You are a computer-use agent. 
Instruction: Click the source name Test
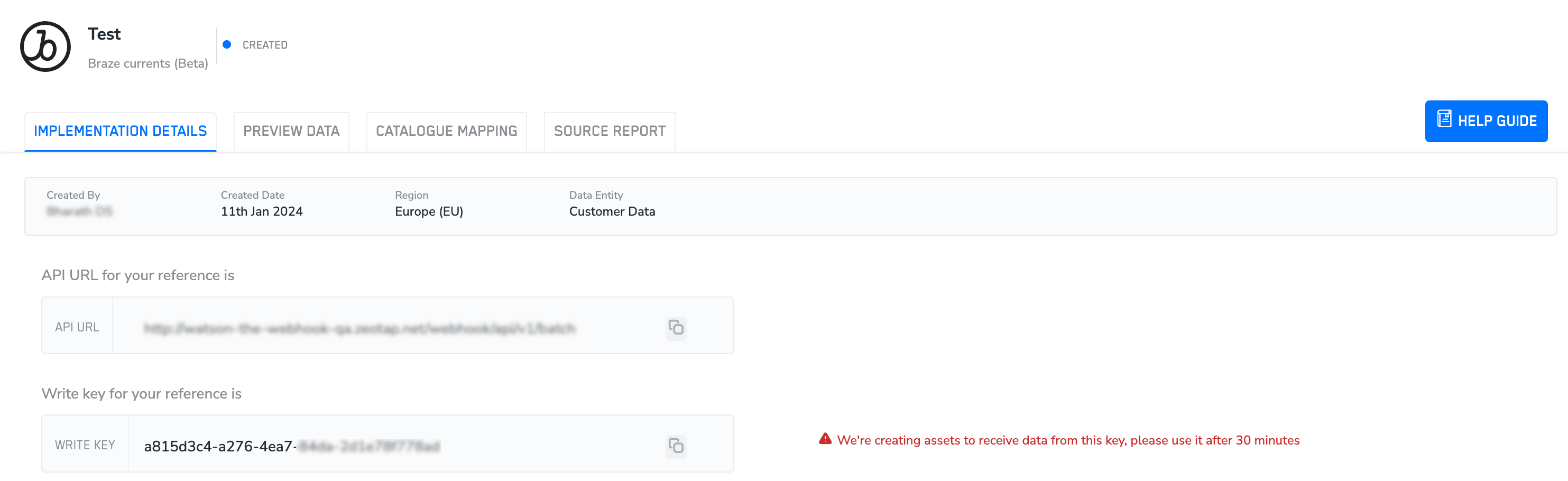[x=104, y=34]
